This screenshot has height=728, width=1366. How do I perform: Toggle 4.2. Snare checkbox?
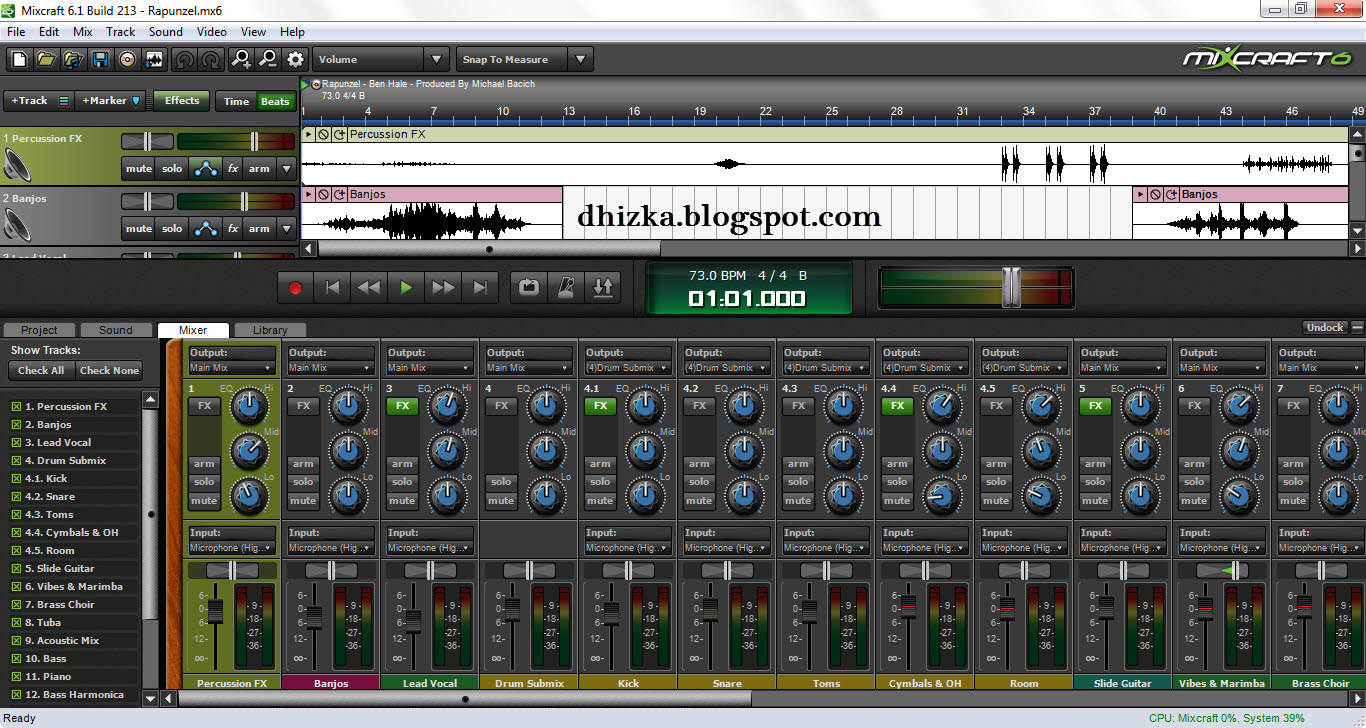(16, 497)
